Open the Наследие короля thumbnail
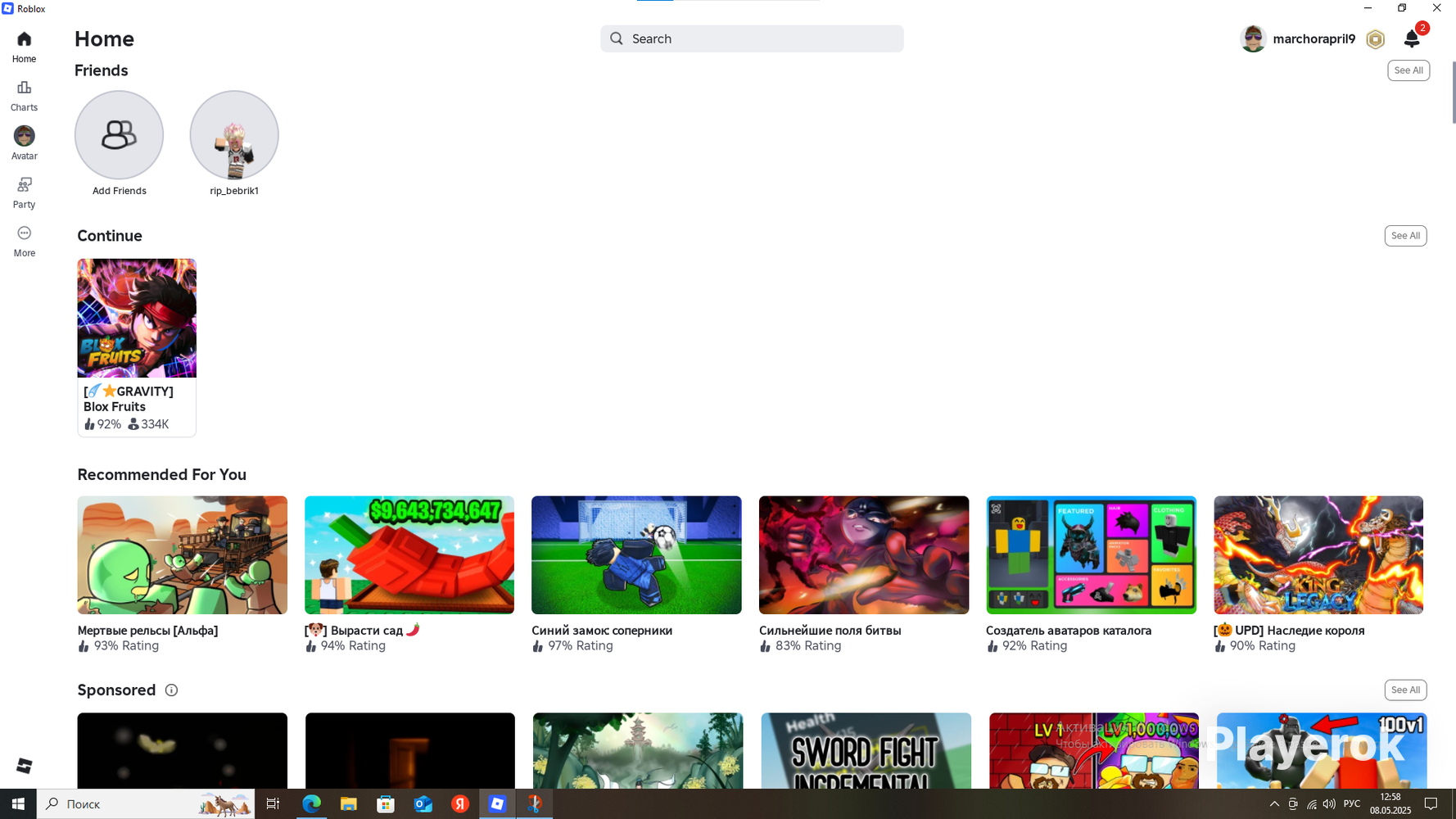This screenshot has width=1456, height=819. [x=1318, y=554]
